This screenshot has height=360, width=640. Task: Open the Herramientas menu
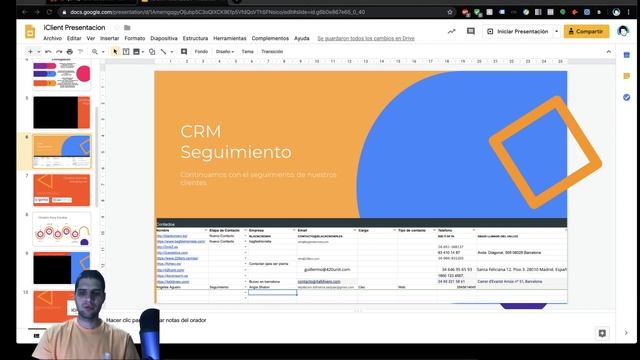(x=230, y=38)
